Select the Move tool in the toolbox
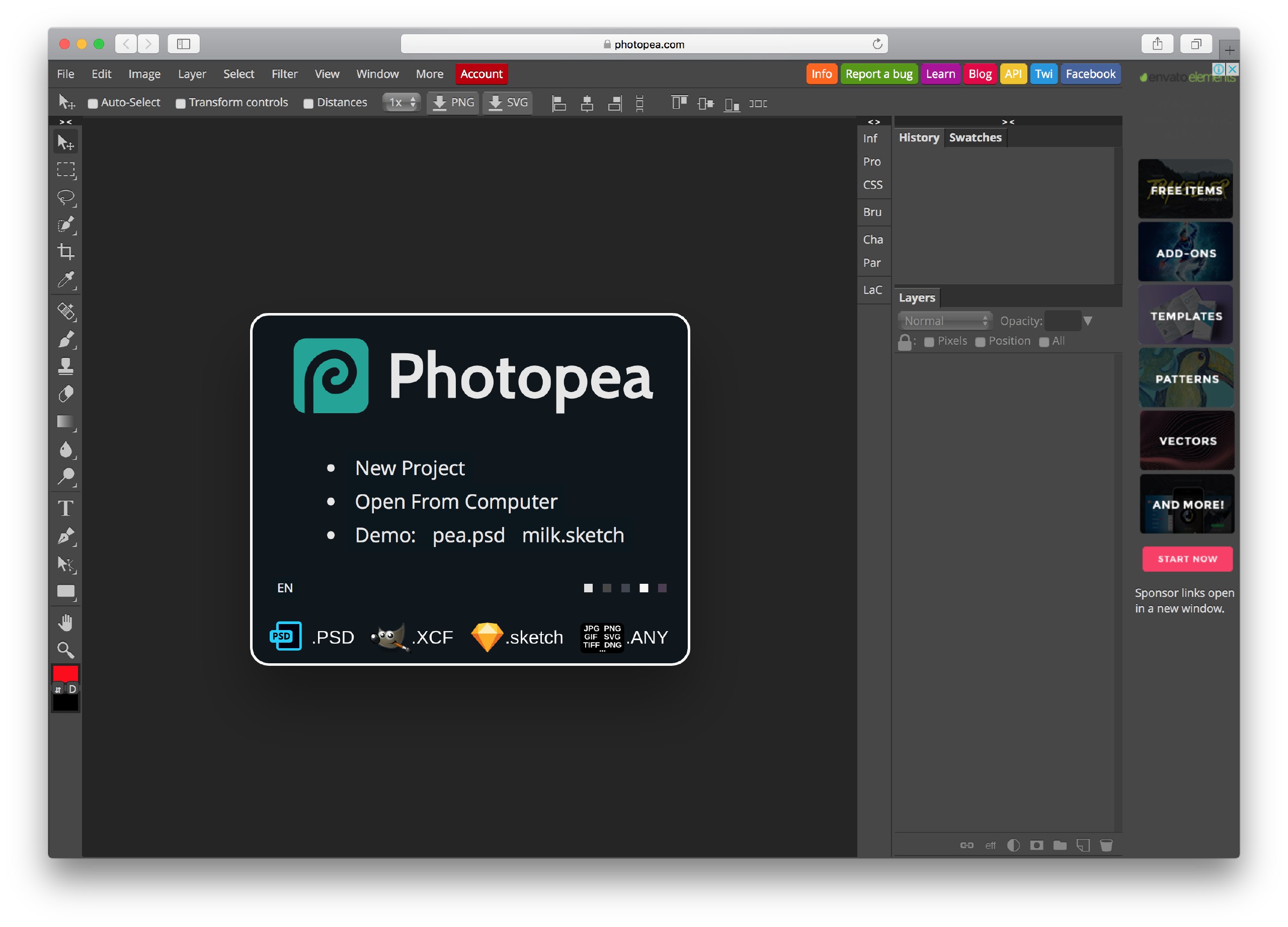The height and width of the screenshot is (927, 1288). (x=66, y=142)
